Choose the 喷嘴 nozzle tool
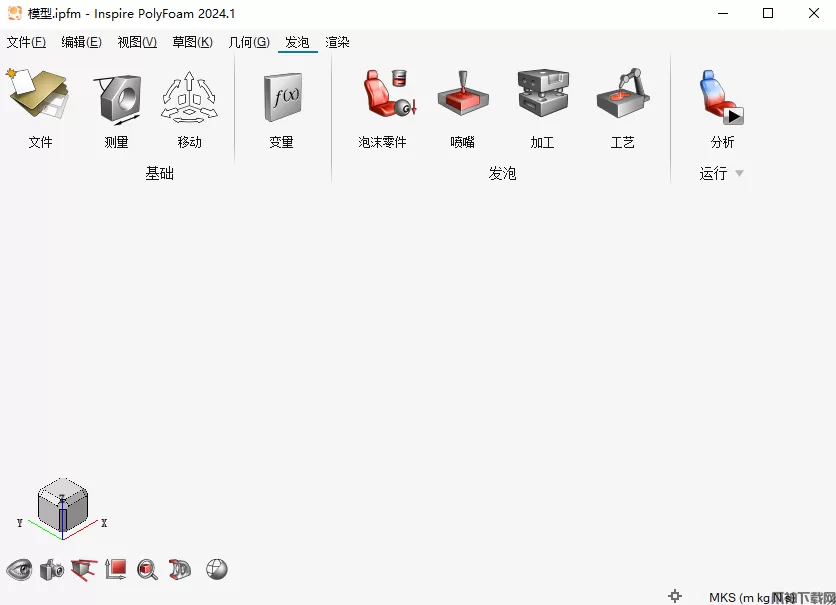Viewport: 836px width, 605px height. coord(462,94)
